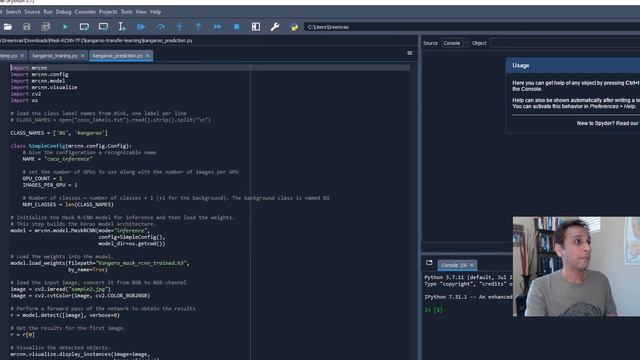Image resolution: width=640 pixels, height=360 pixels.
Task: Open the editor options hamburger menu
Action: (x=410, y=53)
